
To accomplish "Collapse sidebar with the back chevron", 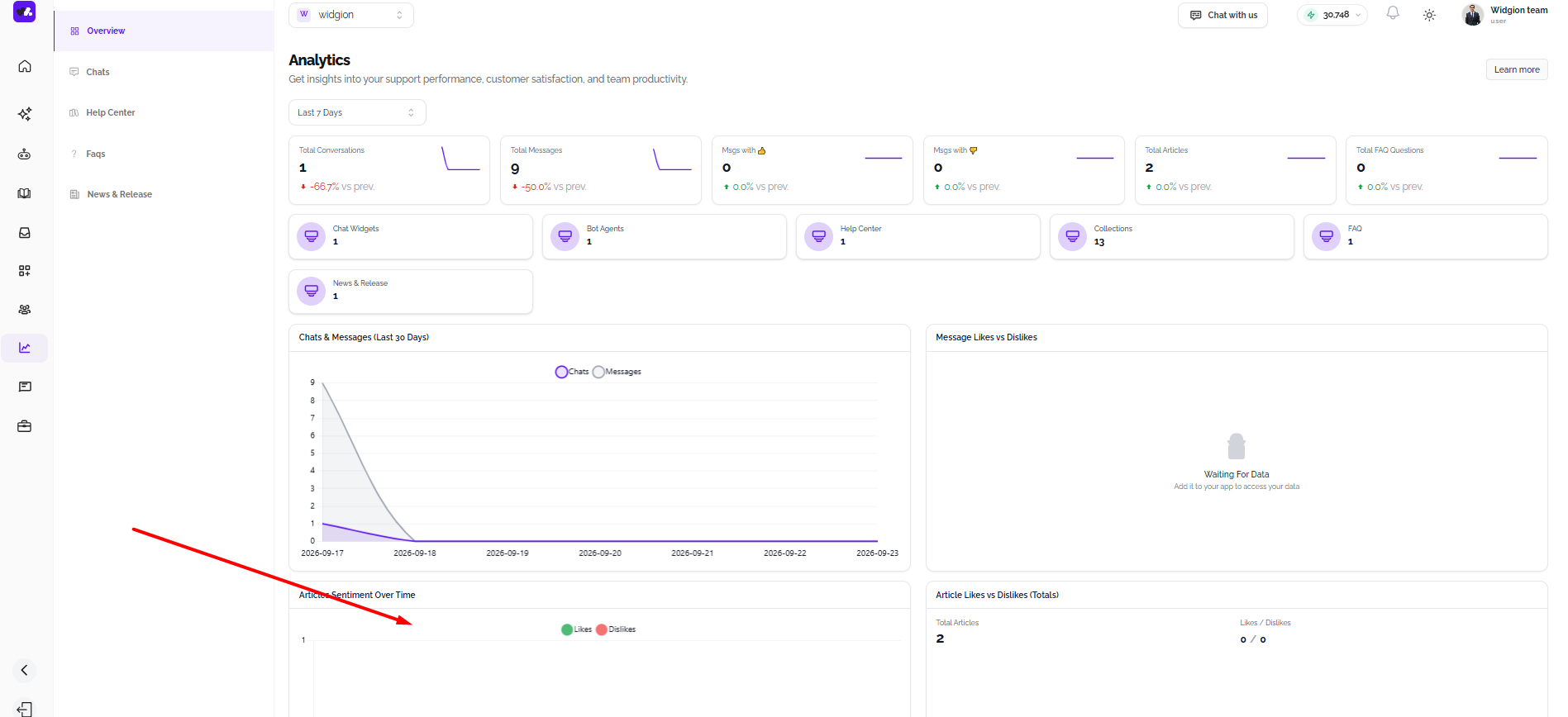I will click(x=25, y=670).
